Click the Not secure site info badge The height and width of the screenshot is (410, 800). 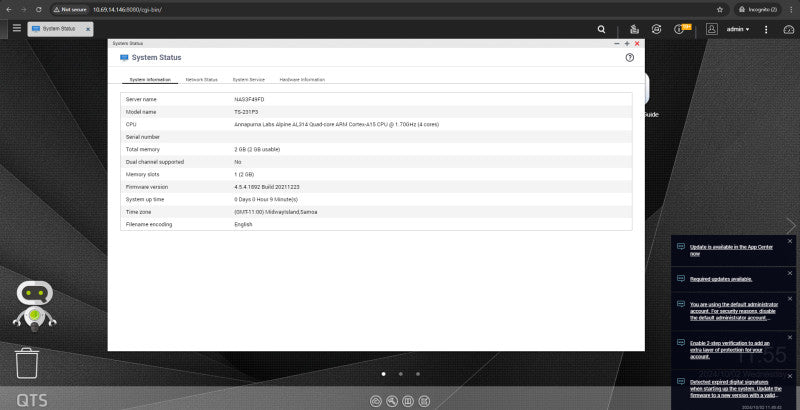(x=70, y=10)
